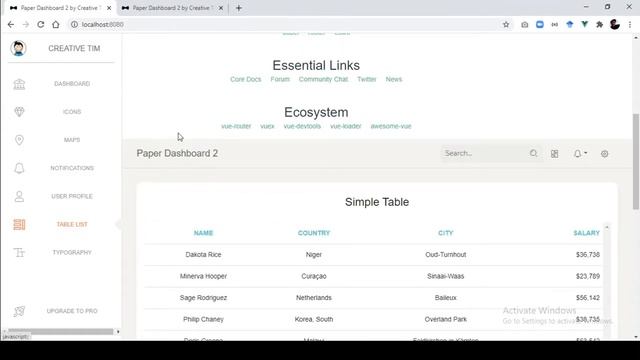Select the Sage Rodriguez name cell
This screenshot has width=640, height=360.
203,298
